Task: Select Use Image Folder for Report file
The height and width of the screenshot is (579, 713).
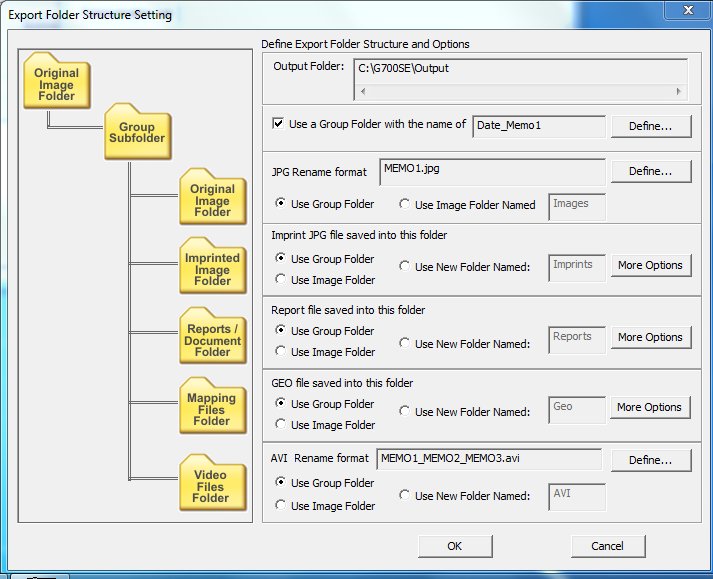Action: coord(281,351)
